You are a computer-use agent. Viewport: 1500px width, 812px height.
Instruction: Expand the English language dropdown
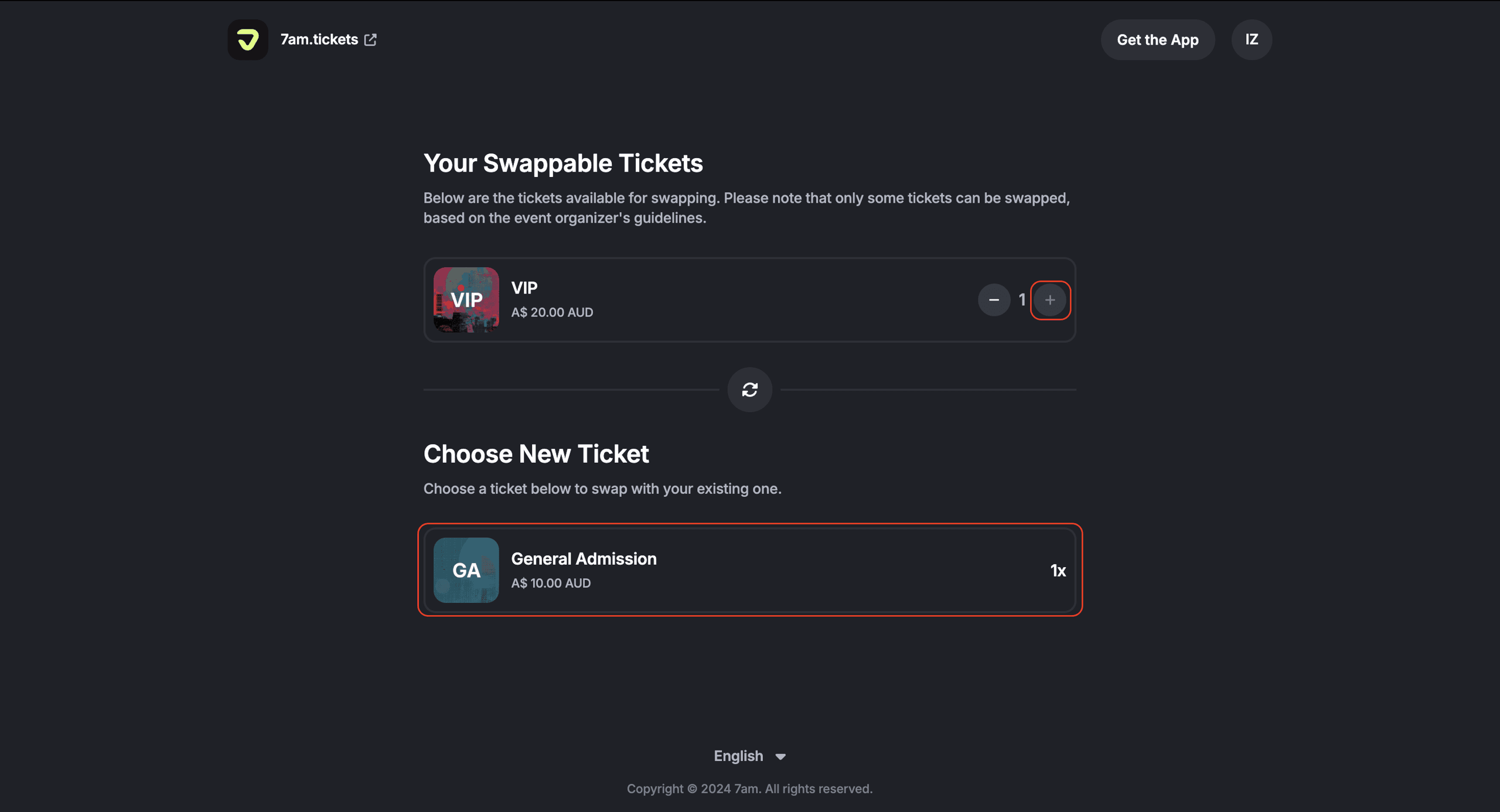coord(738,756)
